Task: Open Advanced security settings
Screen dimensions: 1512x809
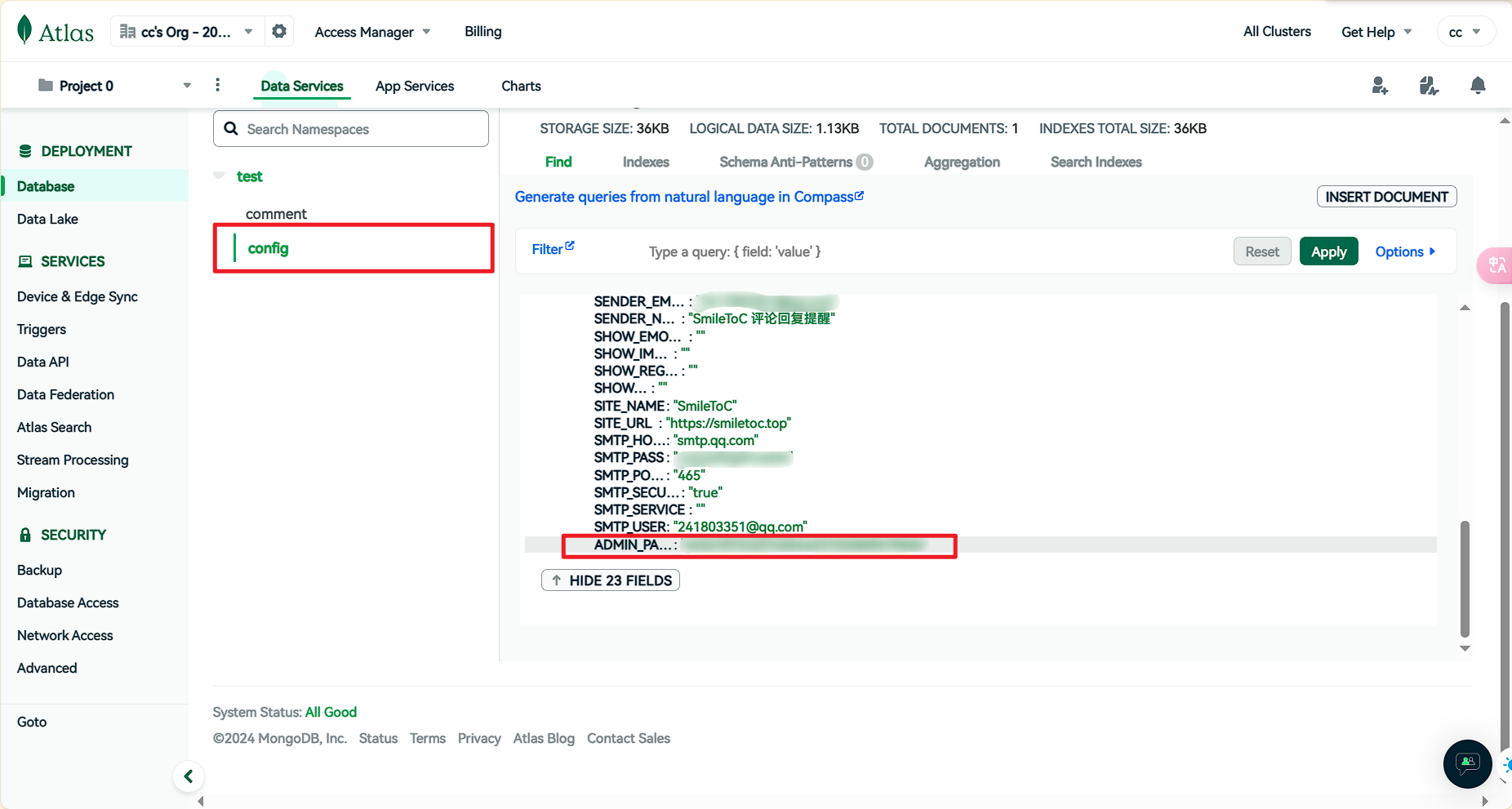Action: 47,668
